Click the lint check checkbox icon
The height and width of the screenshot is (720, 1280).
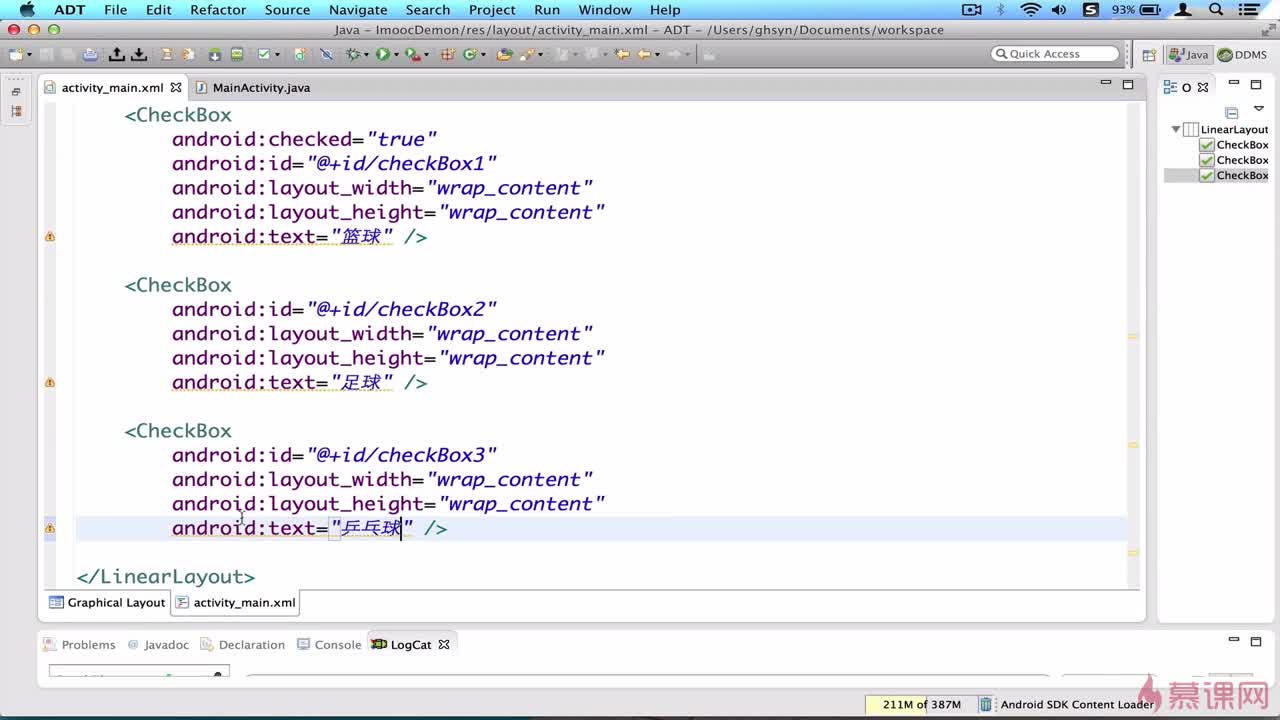pos(263,54)
